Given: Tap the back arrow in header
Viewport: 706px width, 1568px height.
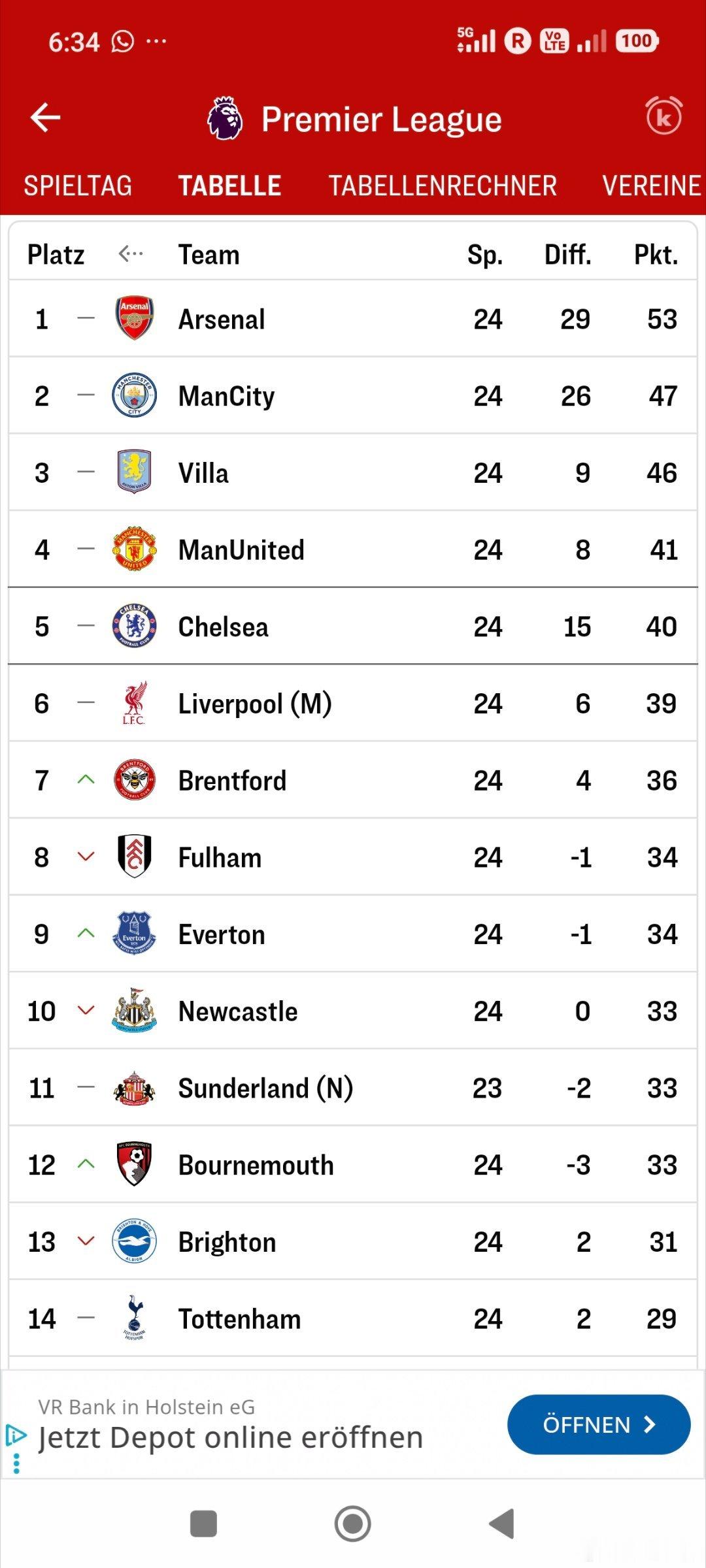Looking at the screenshot, I should [x=45, y=118].
